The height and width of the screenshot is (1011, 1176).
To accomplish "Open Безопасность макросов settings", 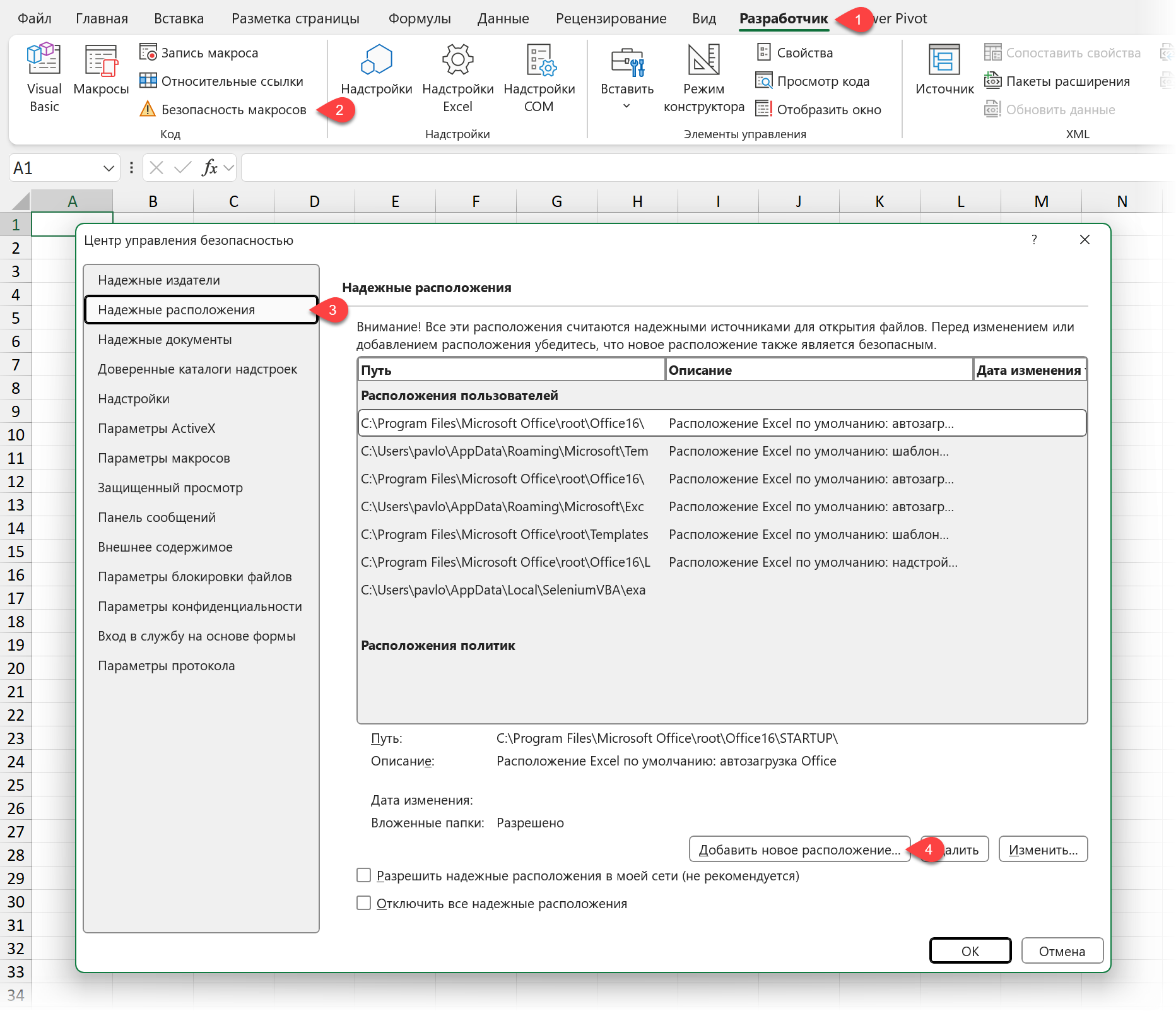I will coord(223,110).
